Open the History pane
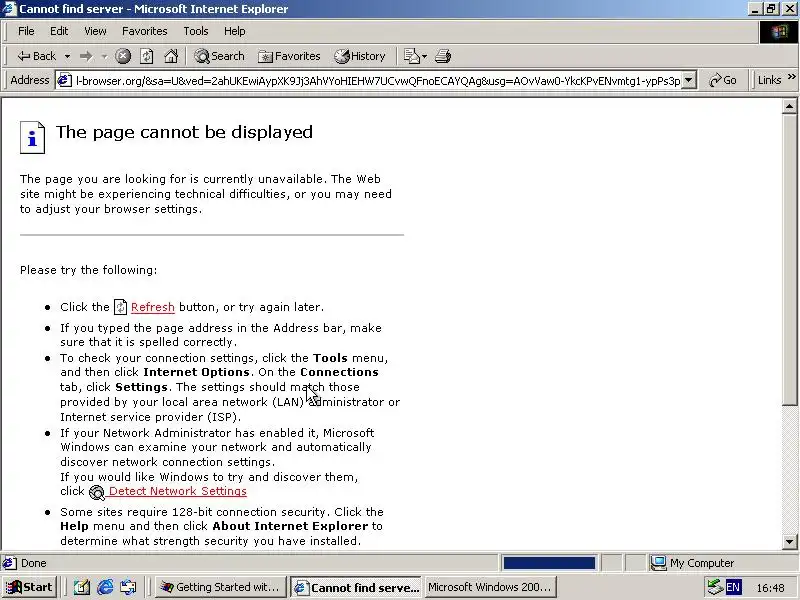 [360, 56]
